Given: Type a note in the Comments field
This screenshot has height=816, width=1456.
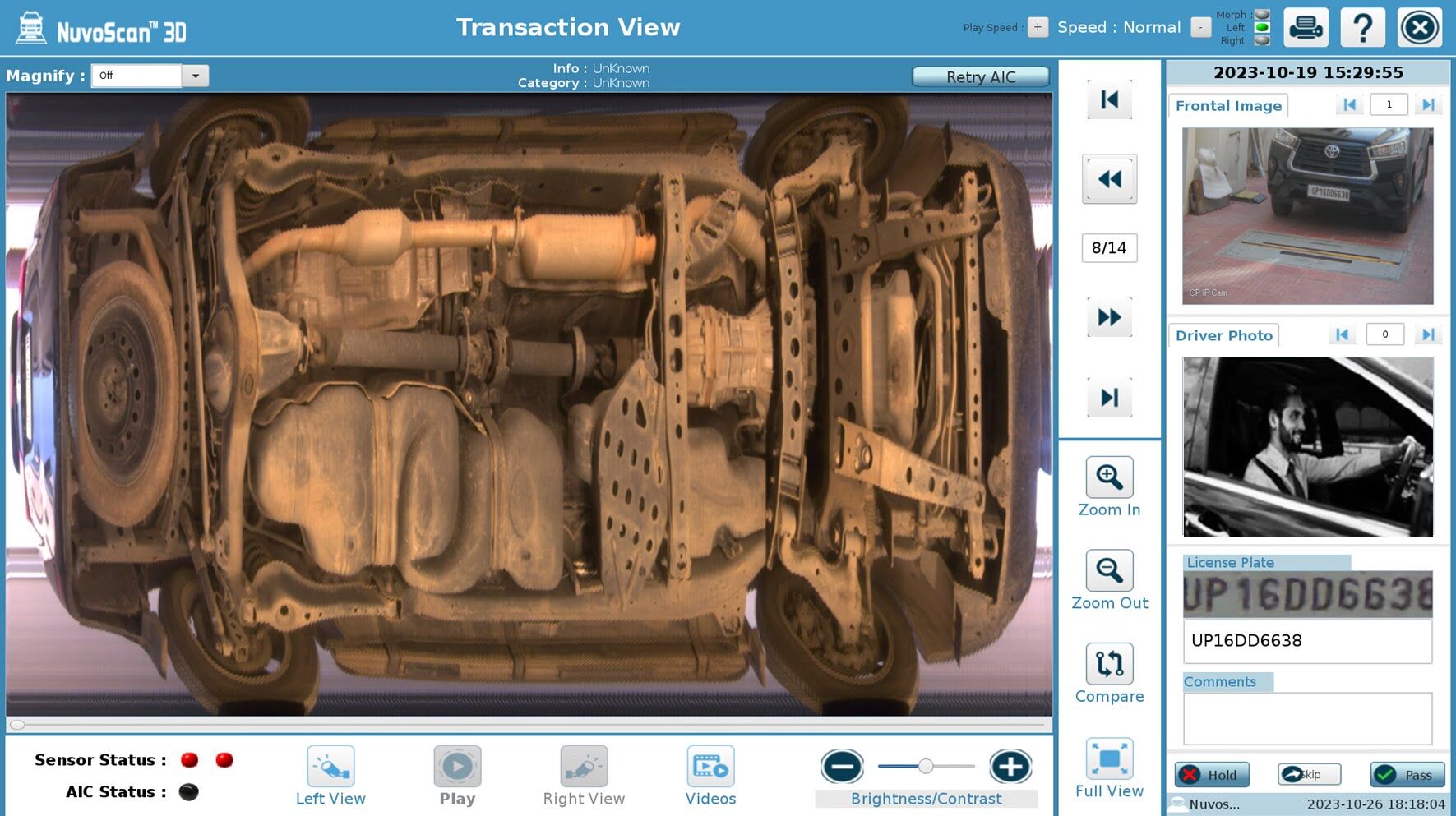Looking at the screenshot, I should click(x=1306, y=717).
